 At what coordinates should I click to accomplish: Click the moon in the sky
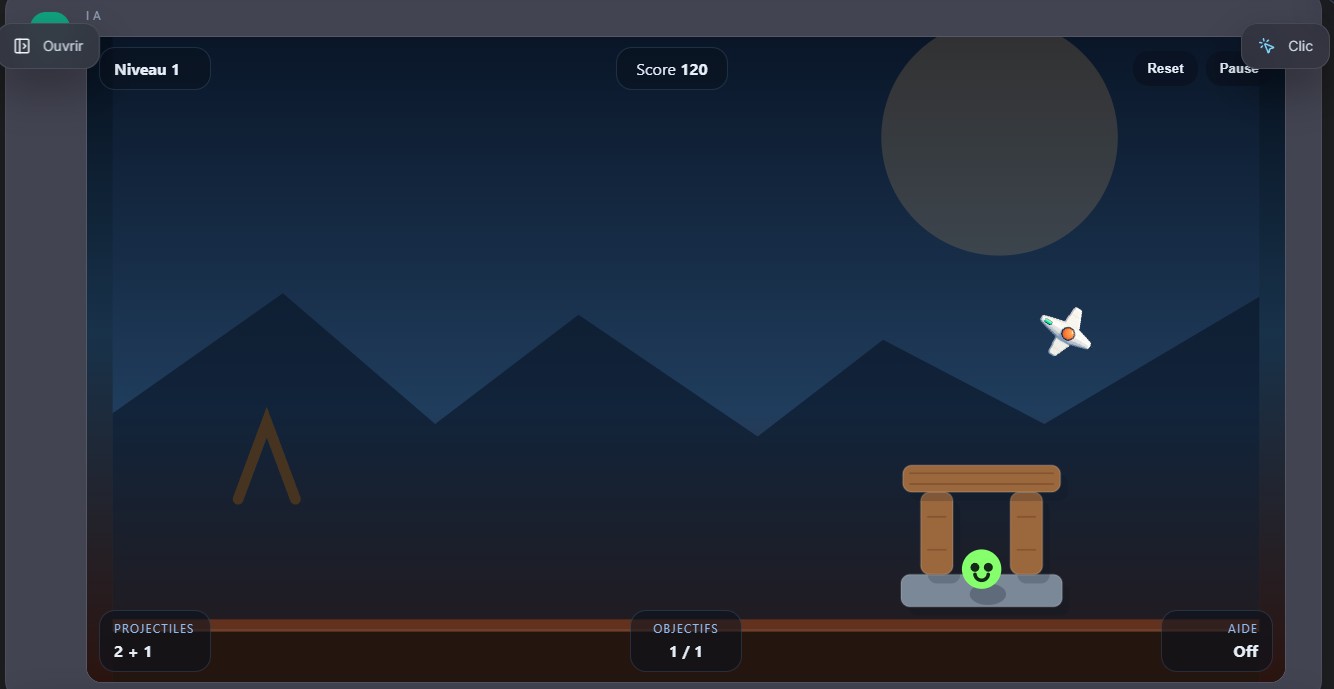pos(998,139)
